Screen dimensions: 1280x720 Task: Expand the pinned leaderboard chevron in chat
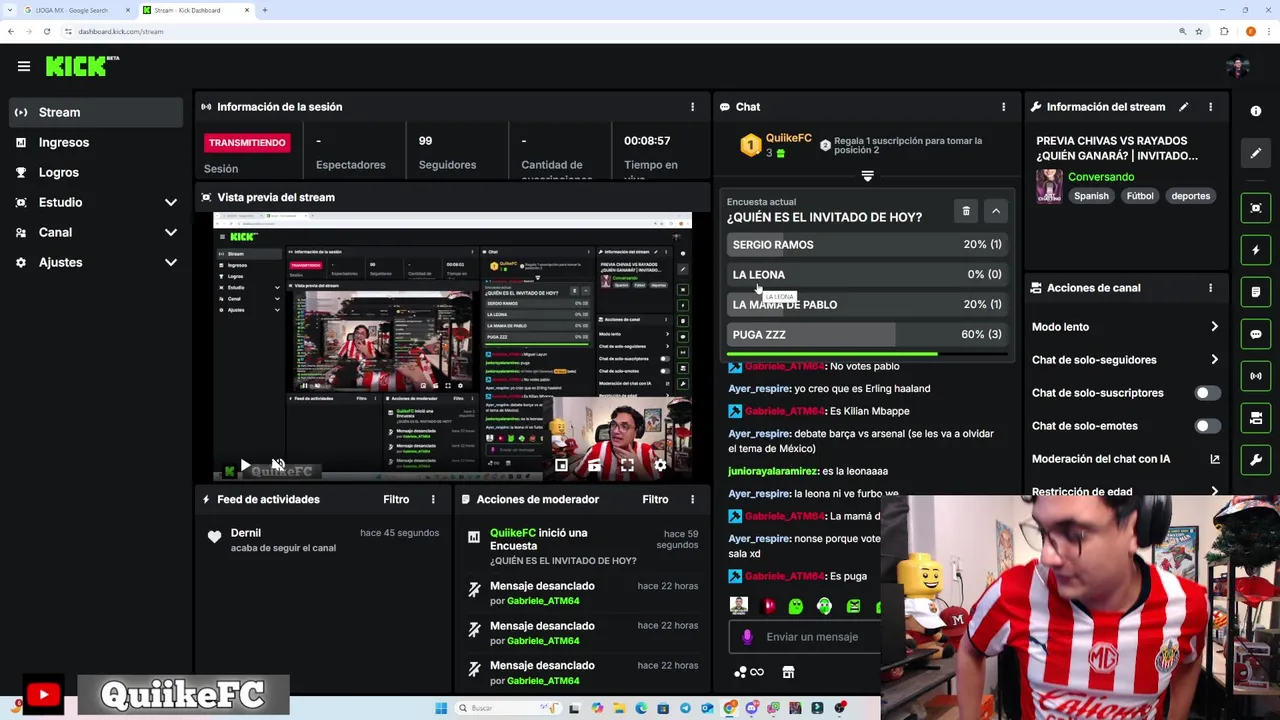pyautogui.click(x=867, y=176)
